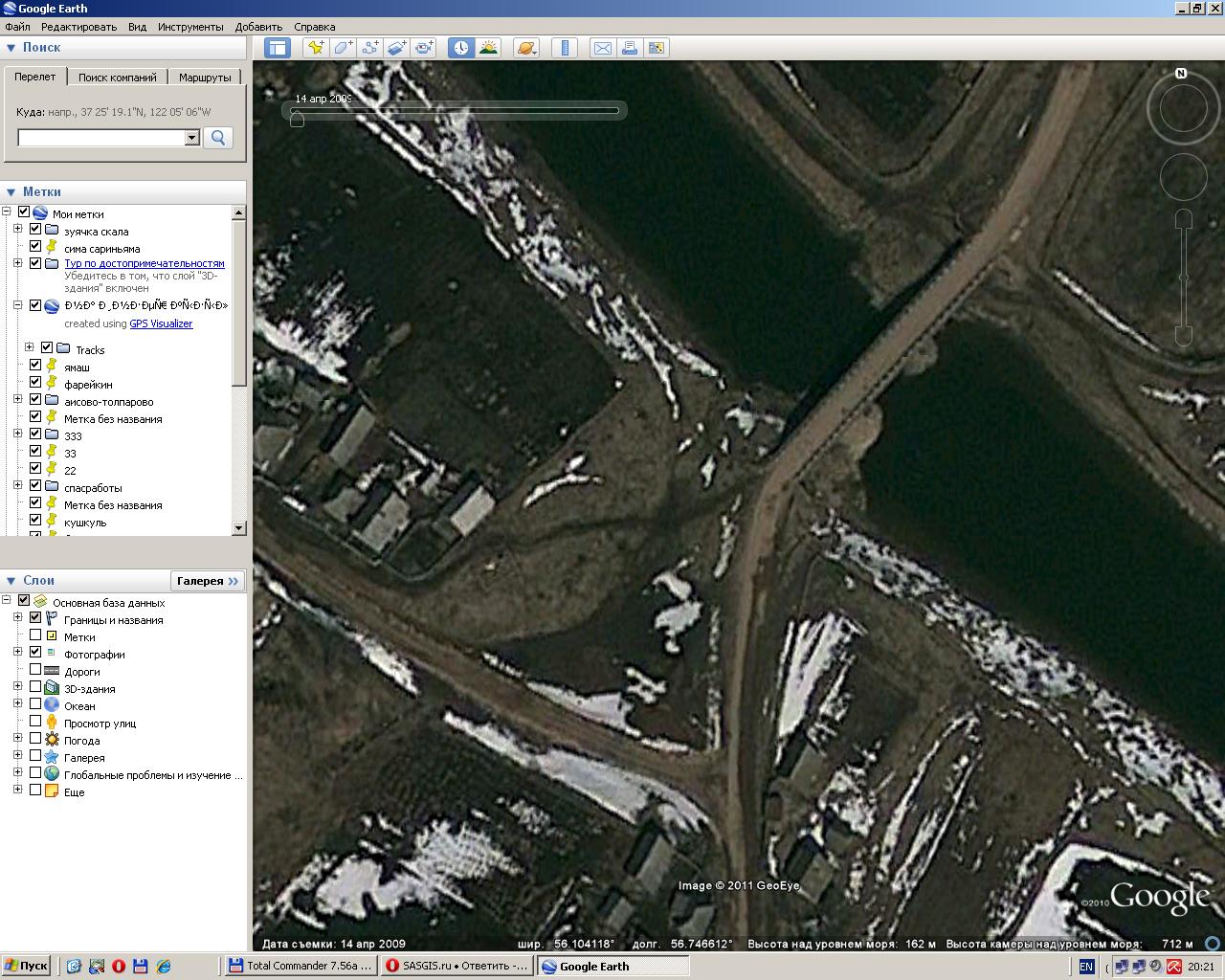Open the Инструменты menu
The image size is (1225, 980).
pos(190,27)
